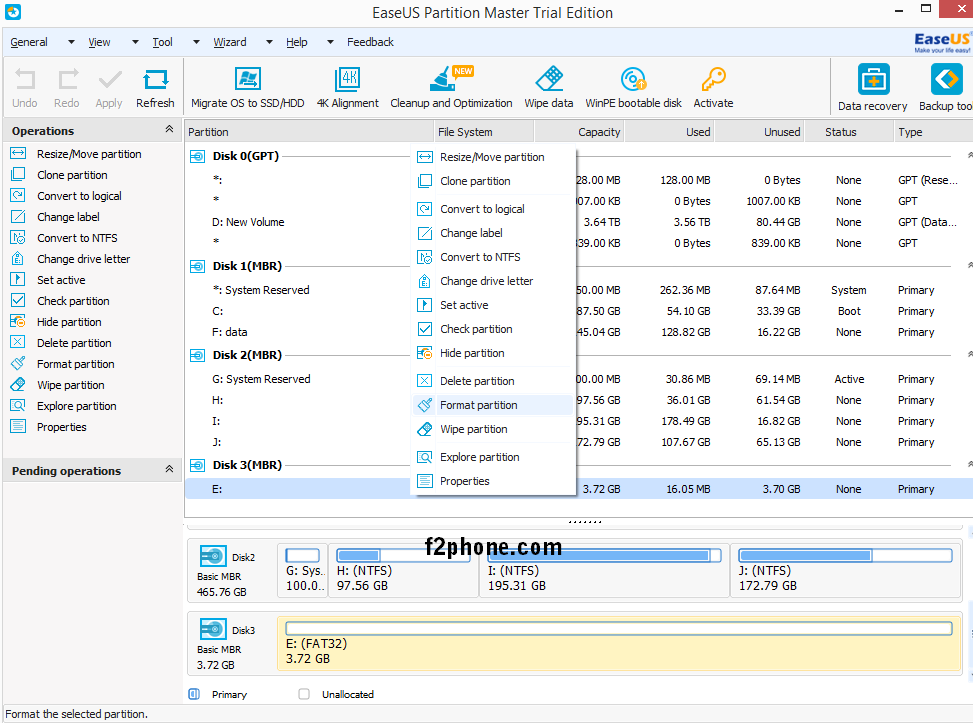Screen dimensions: 973x723
Task: Choose Clone partition in Operations panel
Action: click(72, 175)
